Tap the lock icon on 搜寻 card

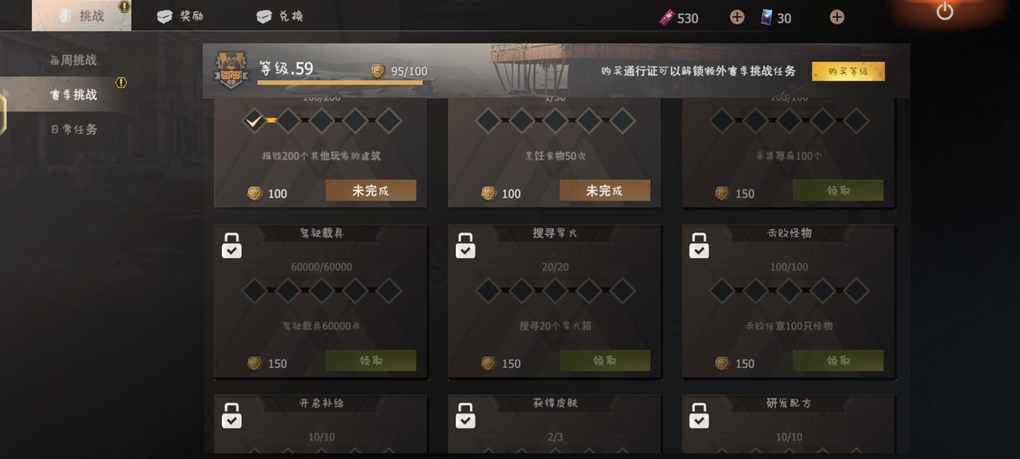(x=465, y=246)
